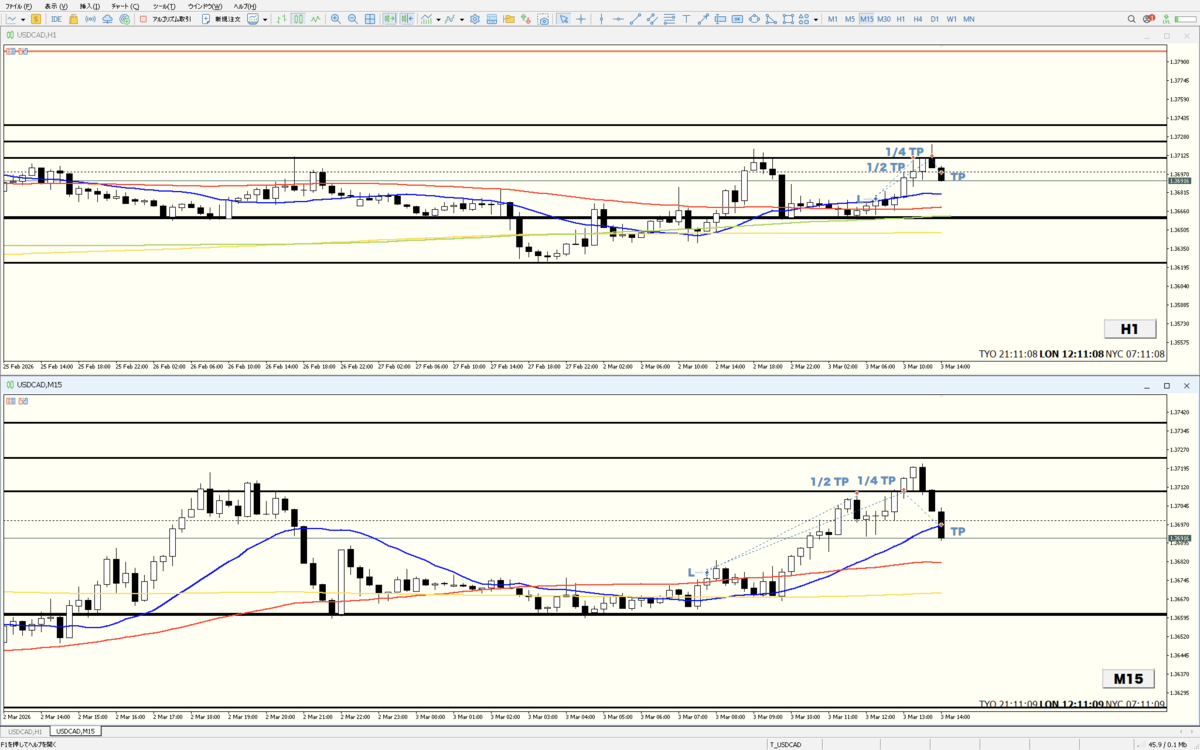This screenshot has height=750, width=1200.
Task: Switch to the USDCAD,M15 chart tab
Action: (75, 731)
